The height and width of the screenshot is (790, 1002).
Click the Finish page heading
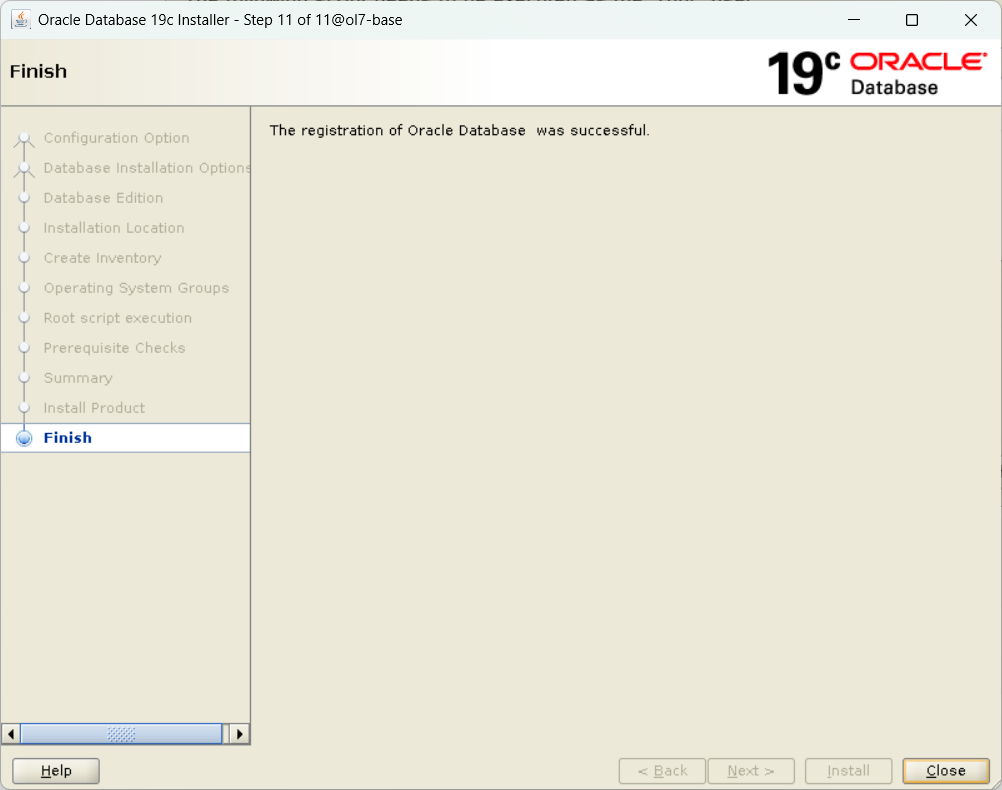38,72
